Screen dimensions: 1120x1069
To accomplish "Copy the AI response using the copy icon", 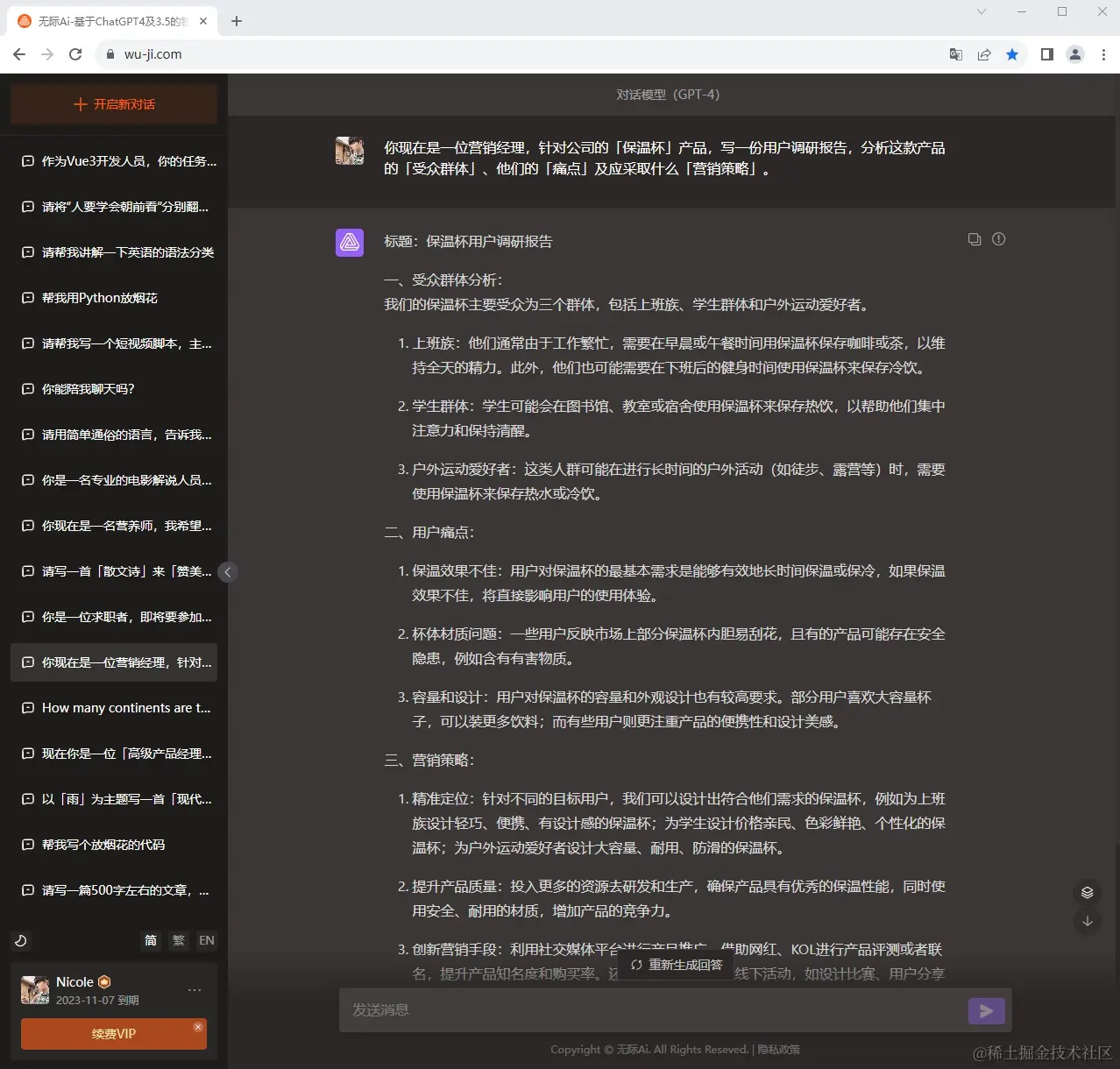I will pyautogui.click(x=975, y=238).
